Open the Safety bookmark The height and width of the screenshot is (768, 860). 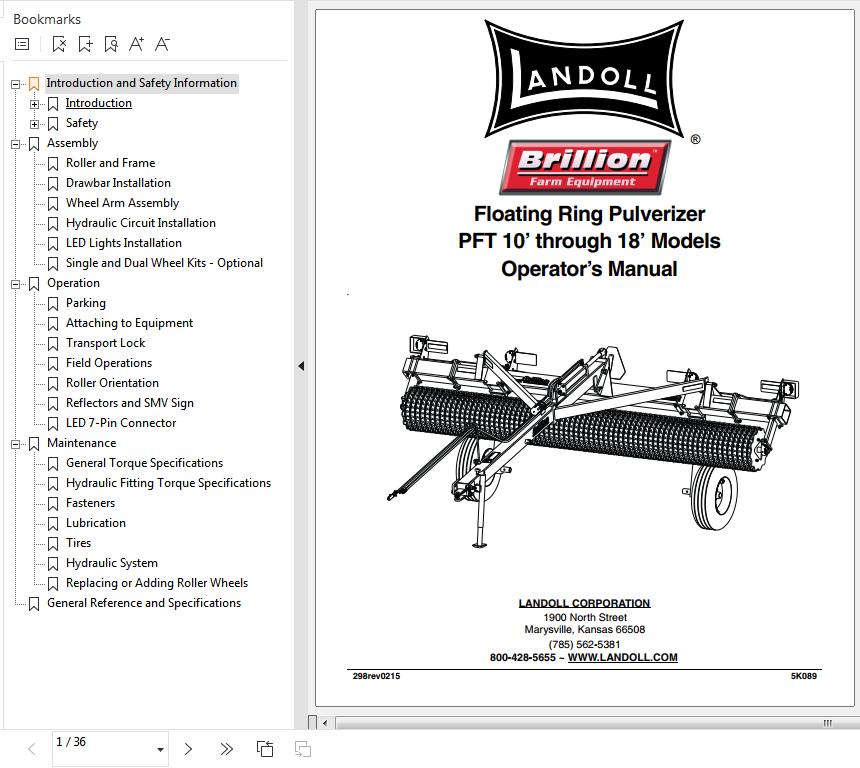click(x=82, y=123)
